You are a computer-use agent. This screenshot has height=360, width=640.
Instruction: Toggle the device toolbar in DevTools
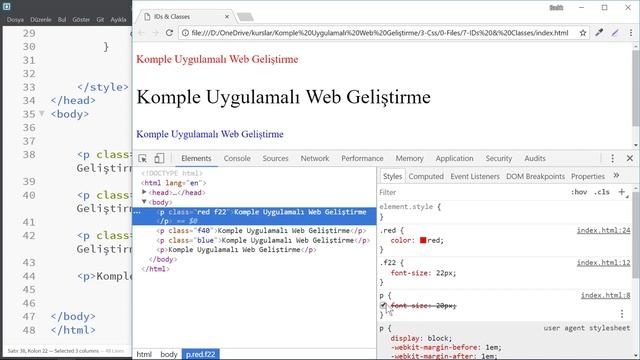coord(159,158)
